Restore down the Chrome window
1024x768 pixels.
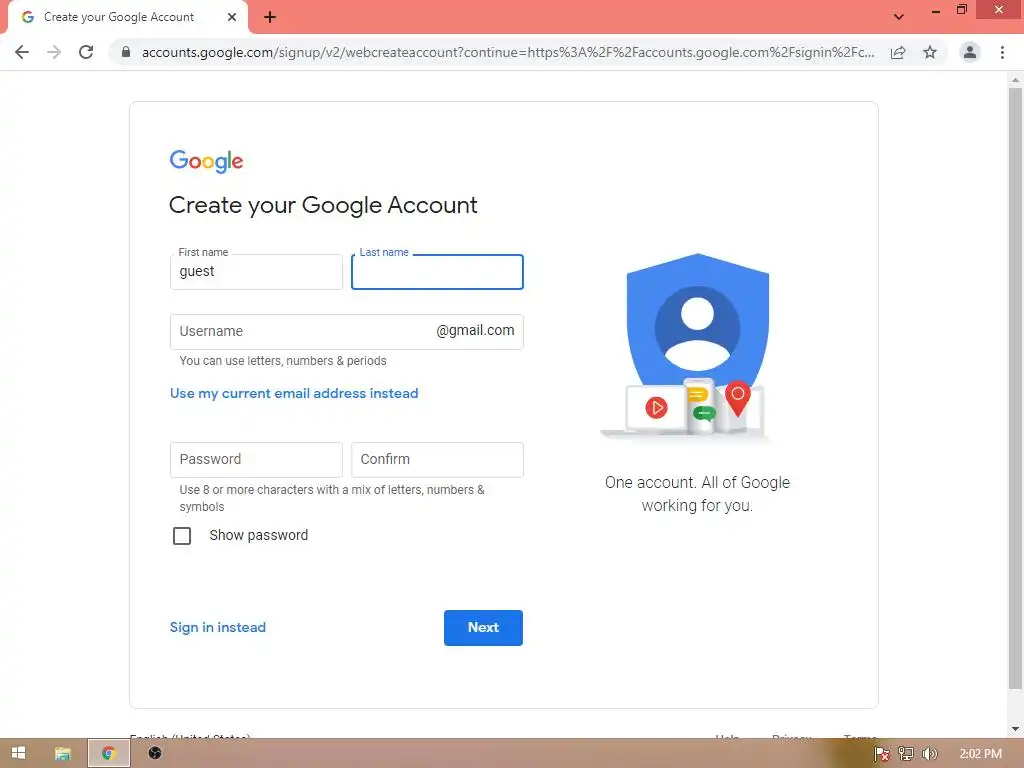[961, 10]
